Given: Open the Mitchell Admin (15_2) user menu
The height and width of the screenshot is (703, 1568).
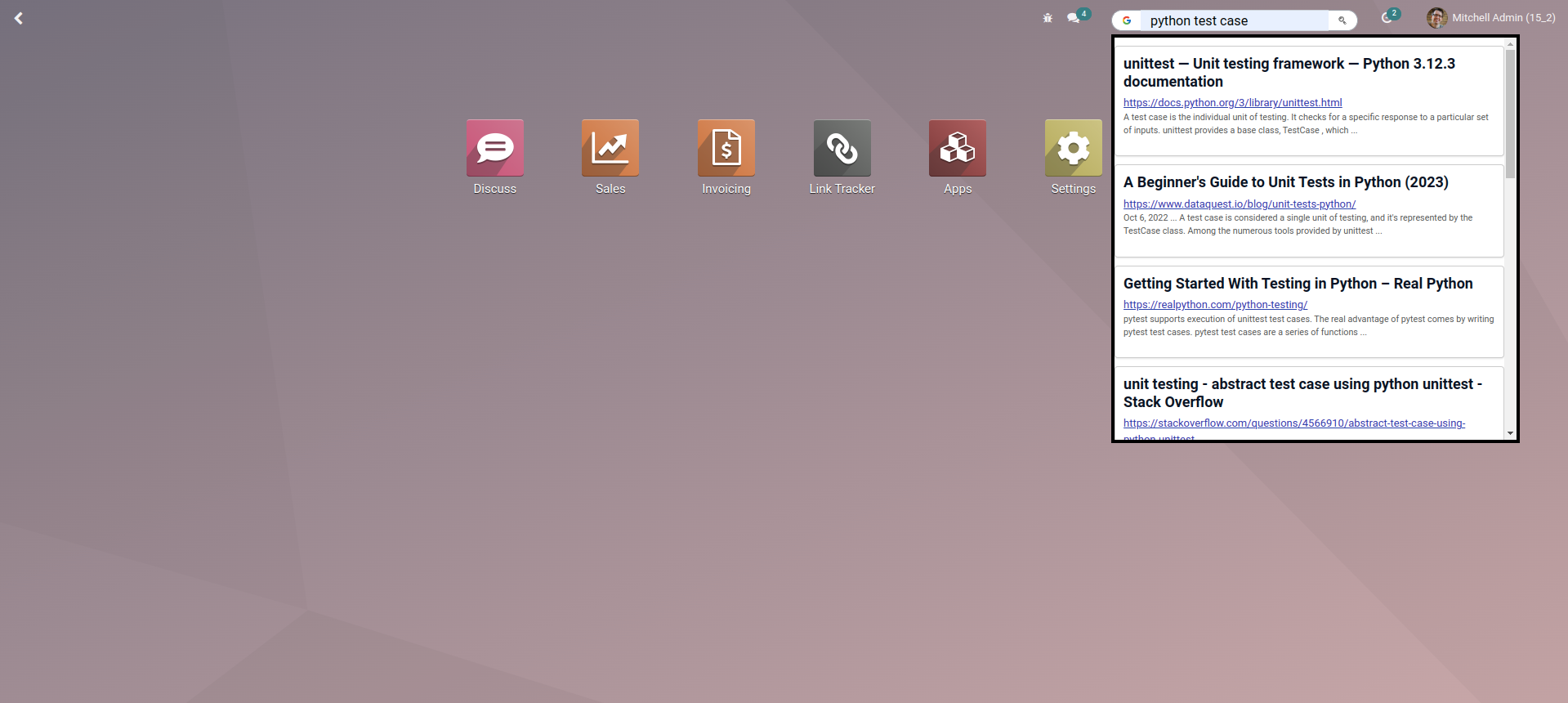Looking at the screenshot, I should point(1491,18).
